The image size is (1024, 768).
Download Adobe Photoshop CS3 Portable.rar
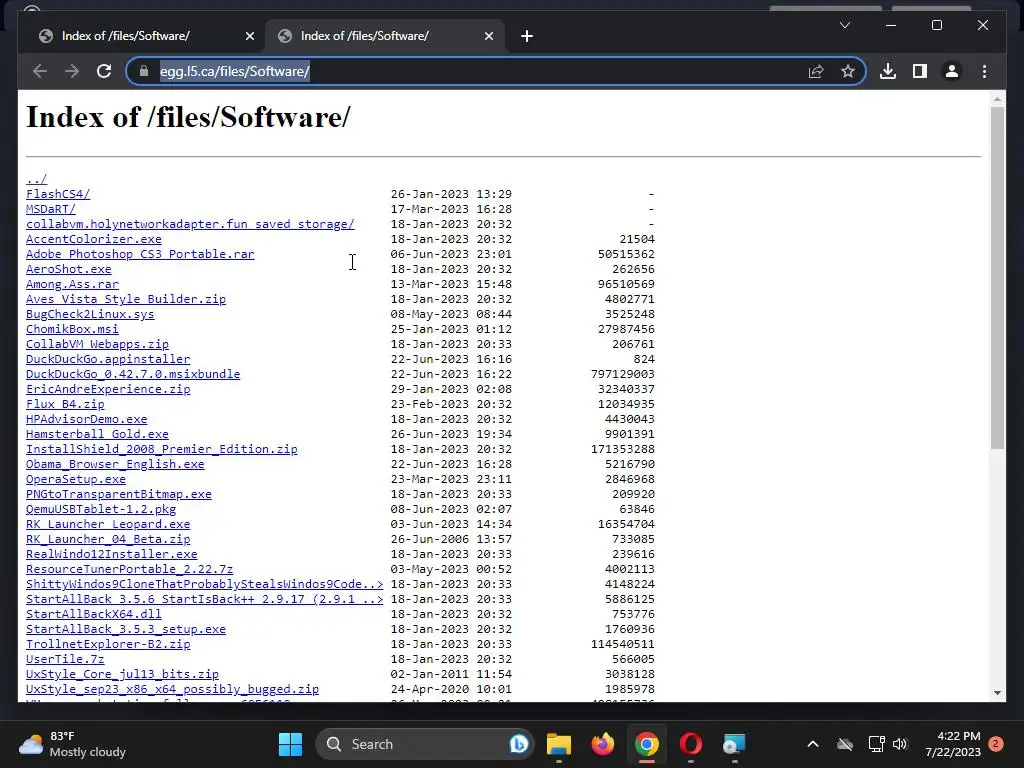pyautogui.click(x=140, y=254)
